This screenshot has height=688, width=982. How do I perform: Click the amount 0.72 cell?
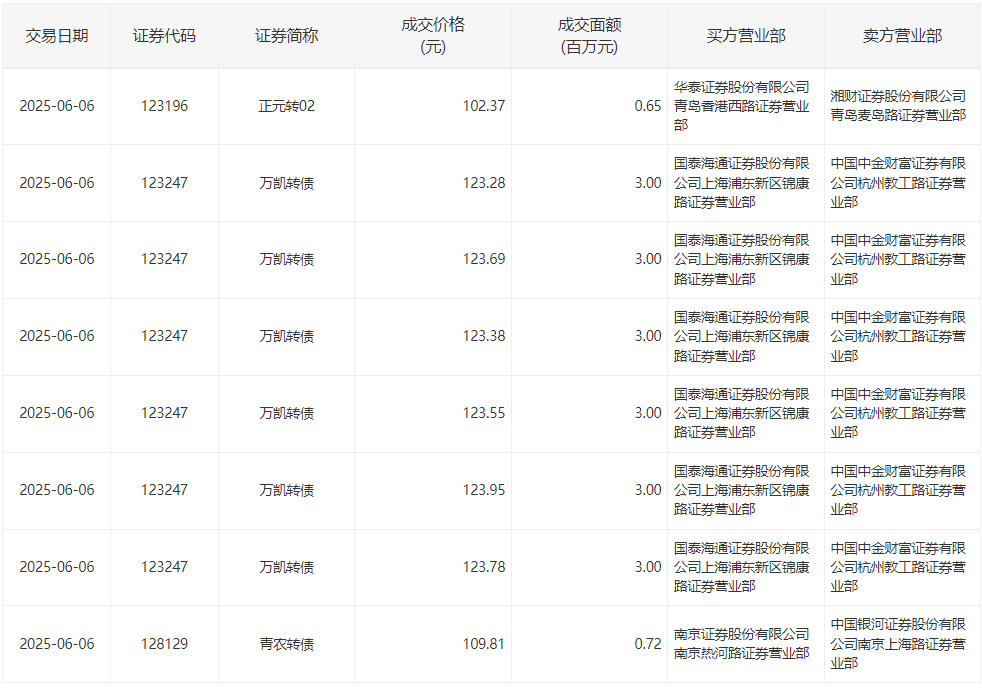click(x=589, y=644)
